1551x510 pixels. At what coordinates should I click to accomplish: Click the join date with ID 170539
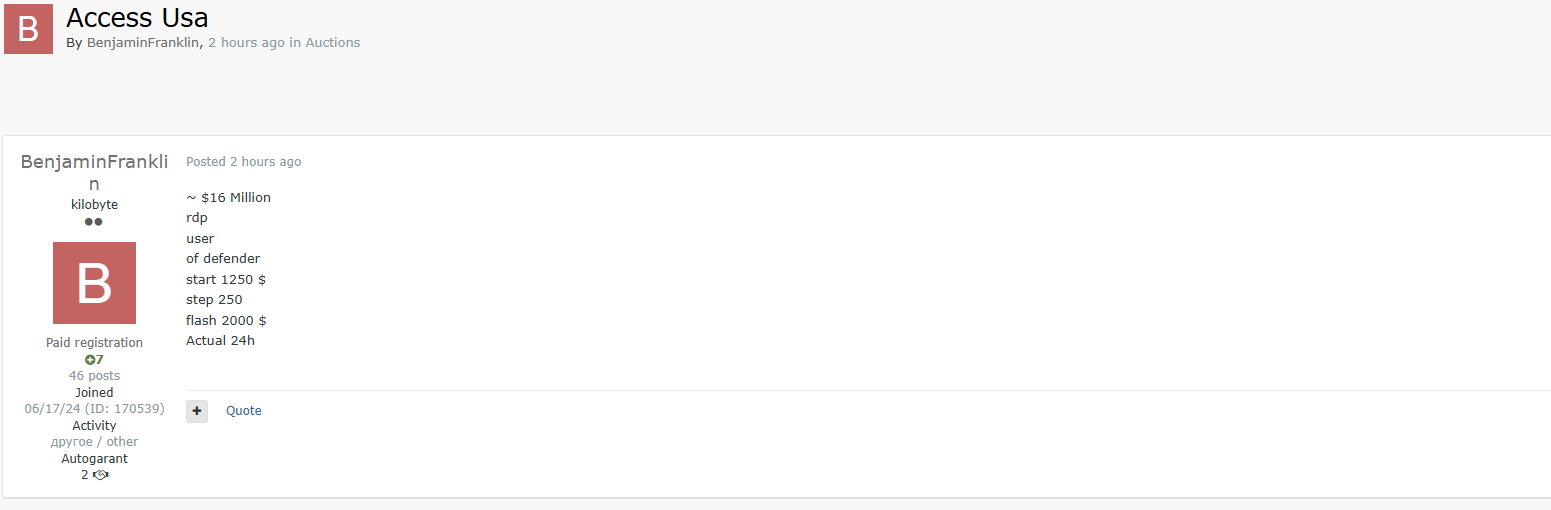click(x=94, y=409)
